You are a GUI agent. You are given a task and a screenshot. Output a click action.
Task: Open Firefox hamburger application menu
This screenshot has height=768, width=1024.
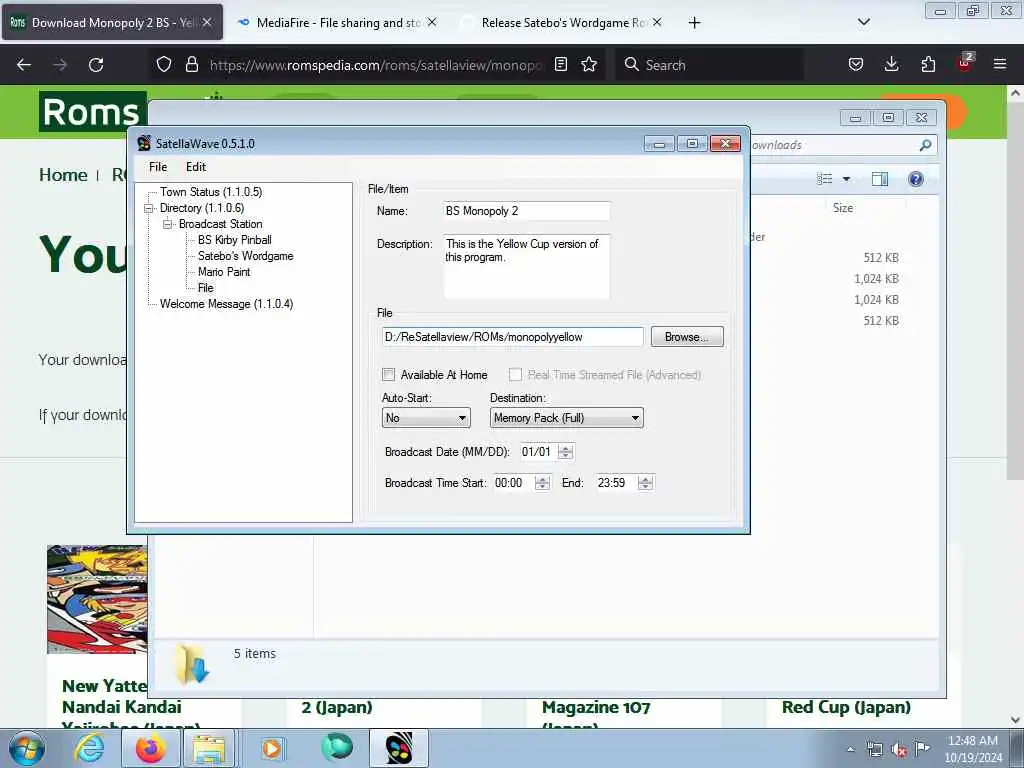(1000, 64)
